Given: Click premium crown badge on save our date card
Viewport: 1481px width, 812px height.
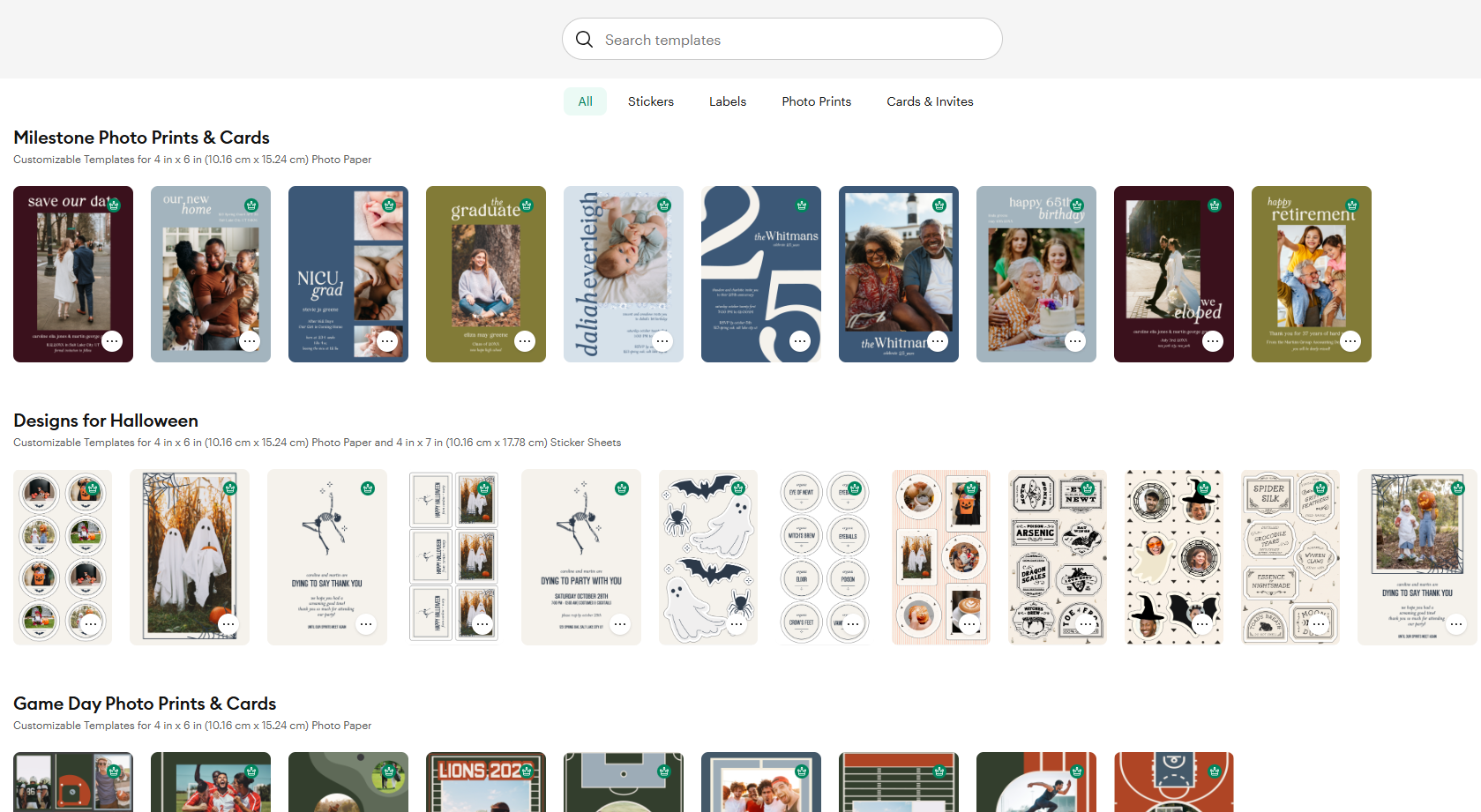Looking at the screenshot, I should (x=114, y=205).
